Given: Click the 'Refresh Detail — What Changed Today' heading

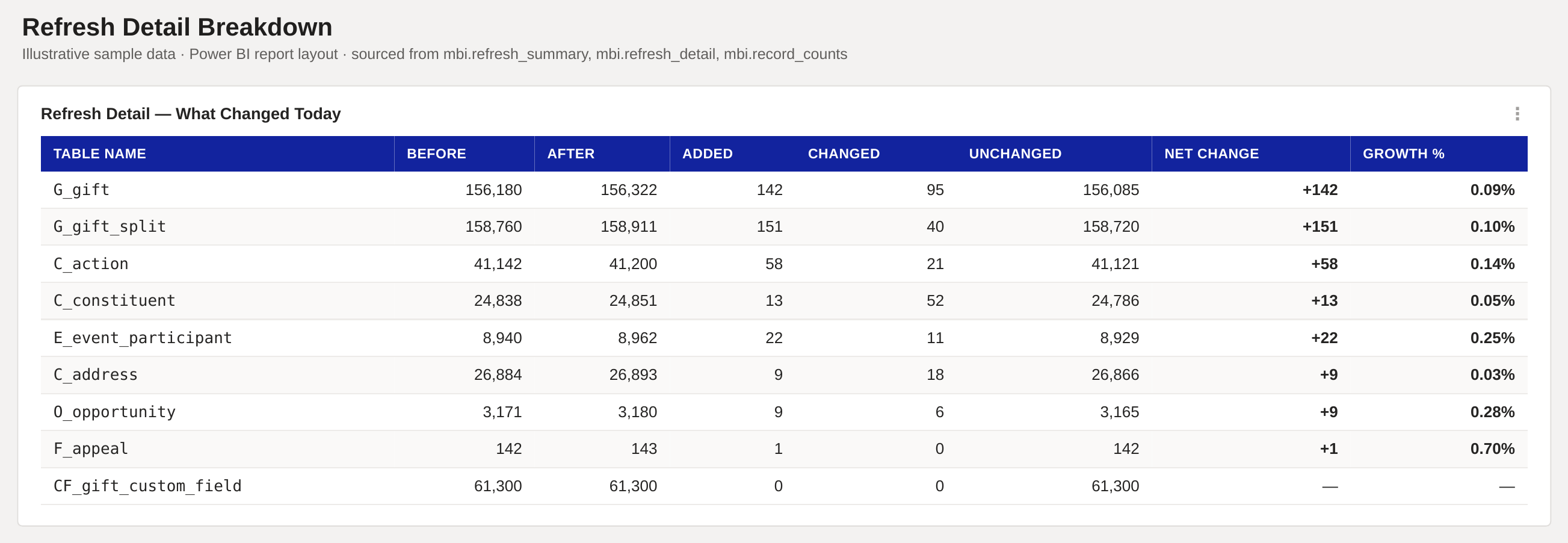Looking at the screenshot, I should (191, 114).
